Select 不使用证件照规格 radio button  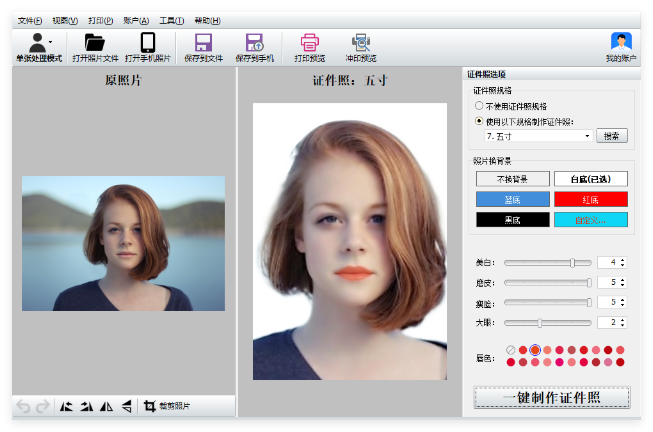click(x=479, y=106)
